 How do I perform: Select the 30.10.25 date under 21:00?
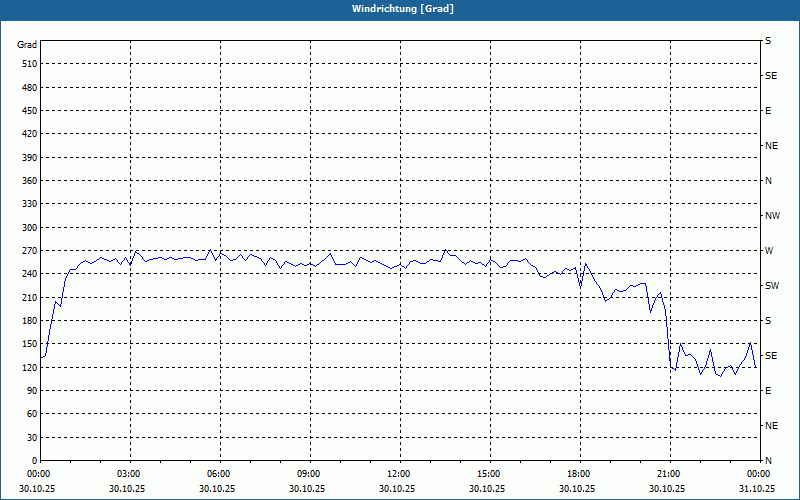point(667,488)
